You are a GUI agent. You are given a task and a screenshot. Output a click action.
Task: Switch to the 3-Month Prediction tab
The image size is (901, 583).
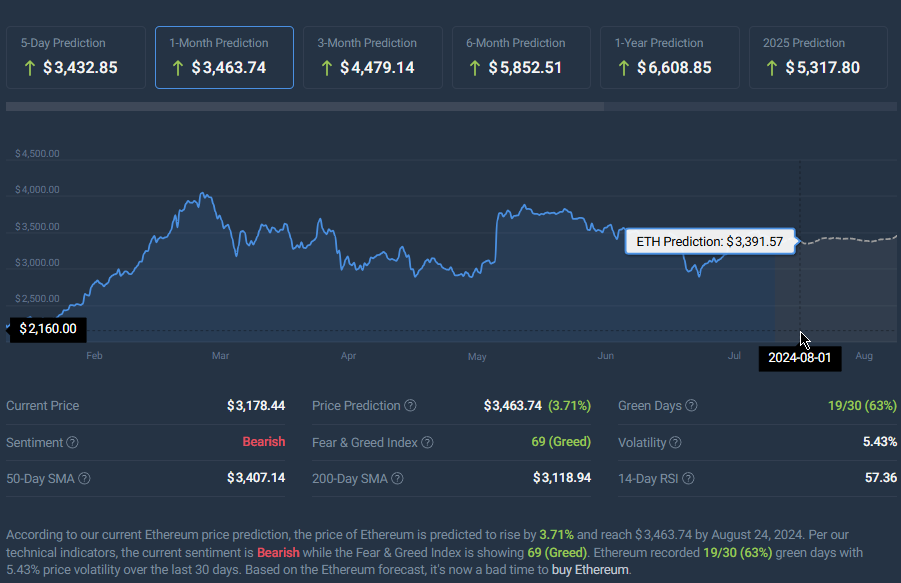pyautogui.click(x=373, y=57)
